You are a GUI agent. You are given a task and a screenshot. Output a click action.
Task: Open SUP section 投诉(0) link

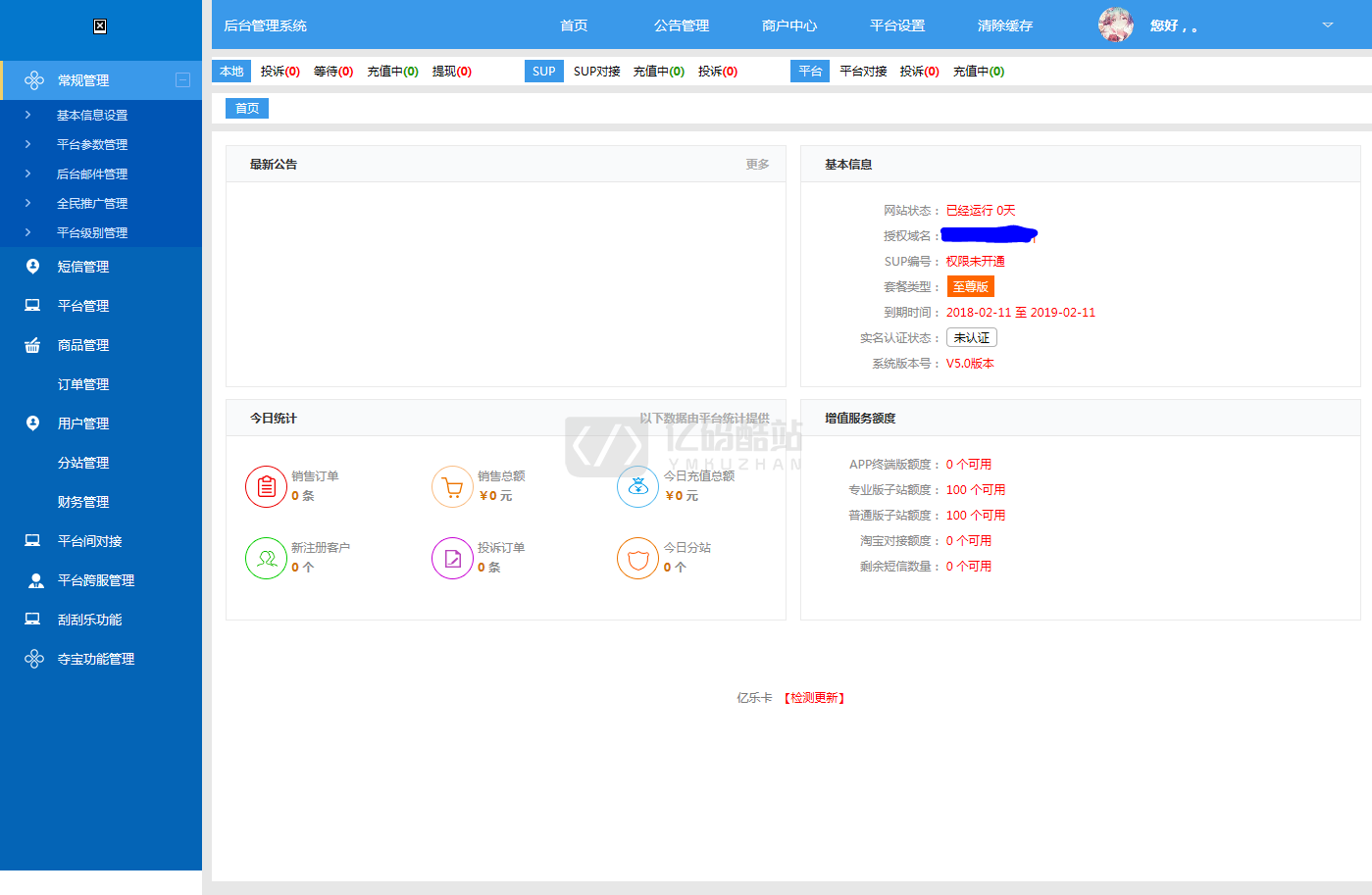[718, 72]
